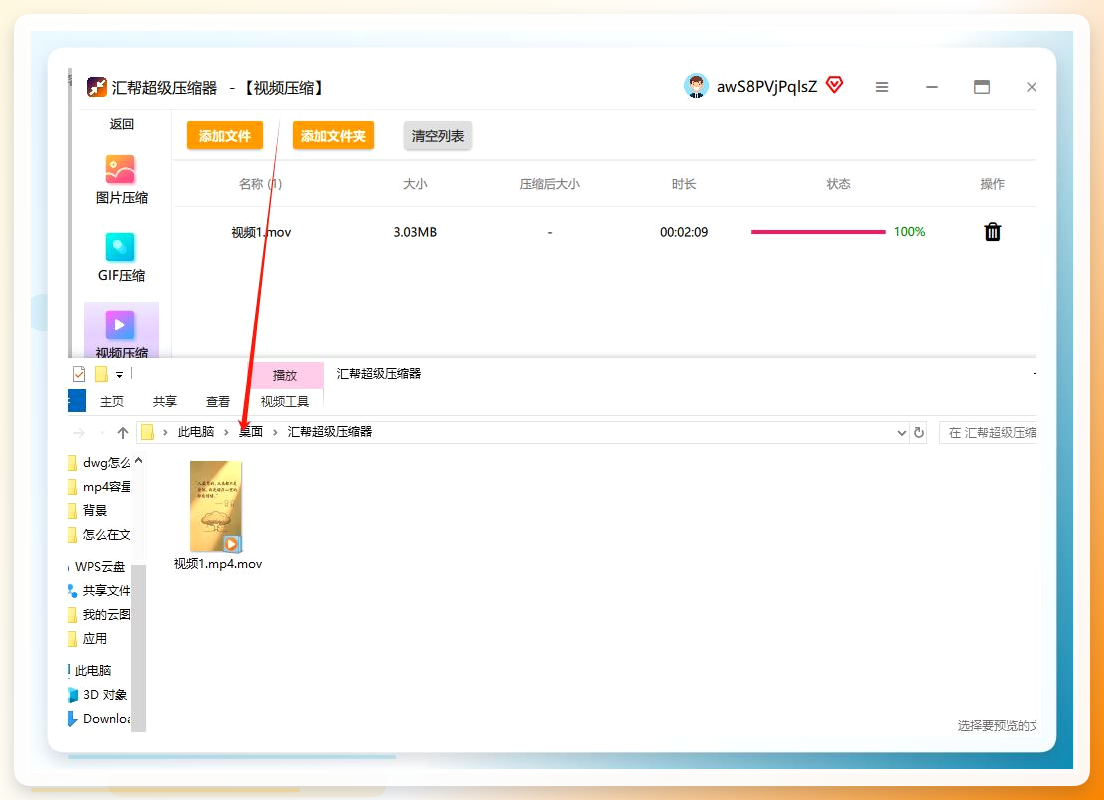Image resolution: width=1104 pixels, height=800 pixels.
Task: Go up one folder level
Action: [123, 432]
